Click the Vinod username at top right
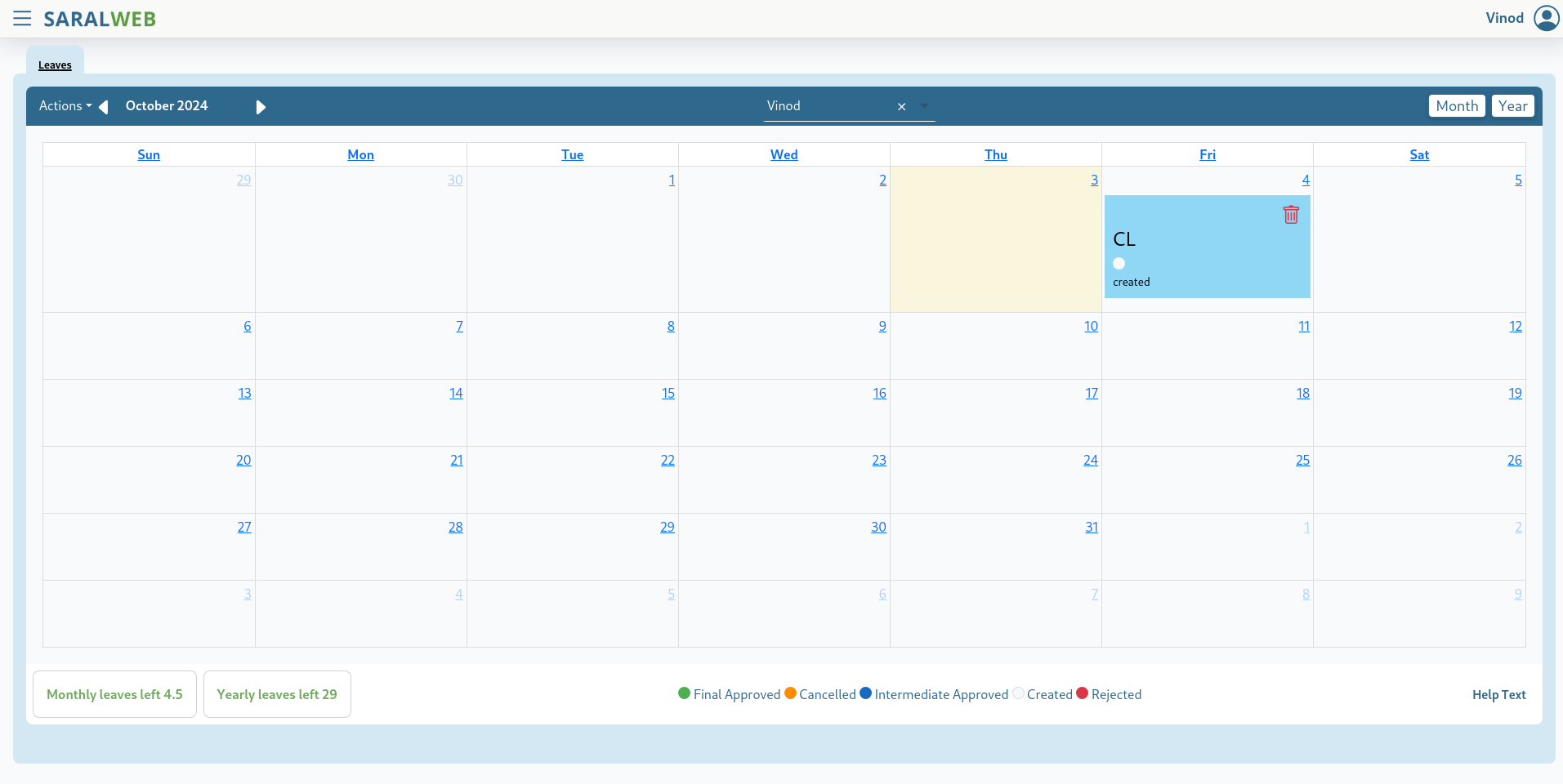 [1504, 18]
